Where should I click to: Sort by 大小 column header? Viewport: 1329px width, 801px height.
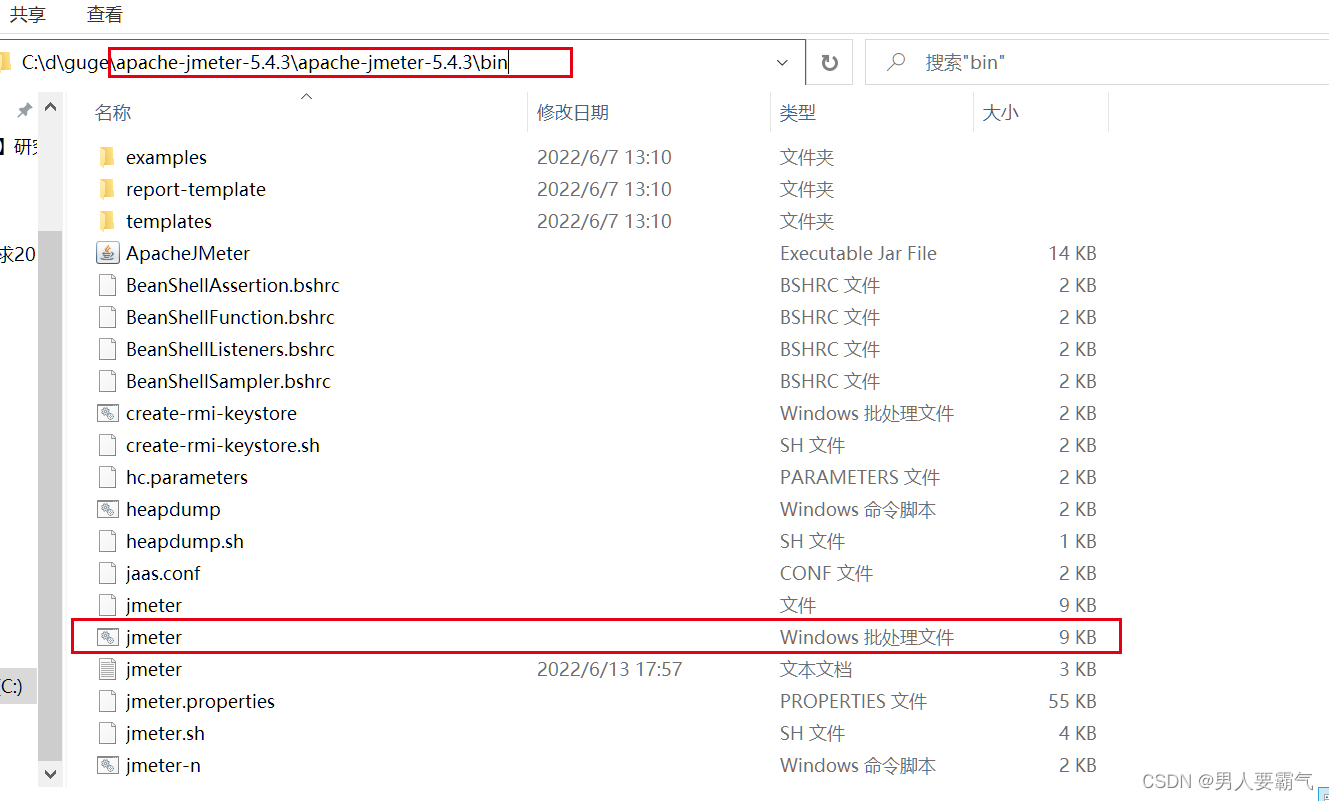click(1001, 113)
